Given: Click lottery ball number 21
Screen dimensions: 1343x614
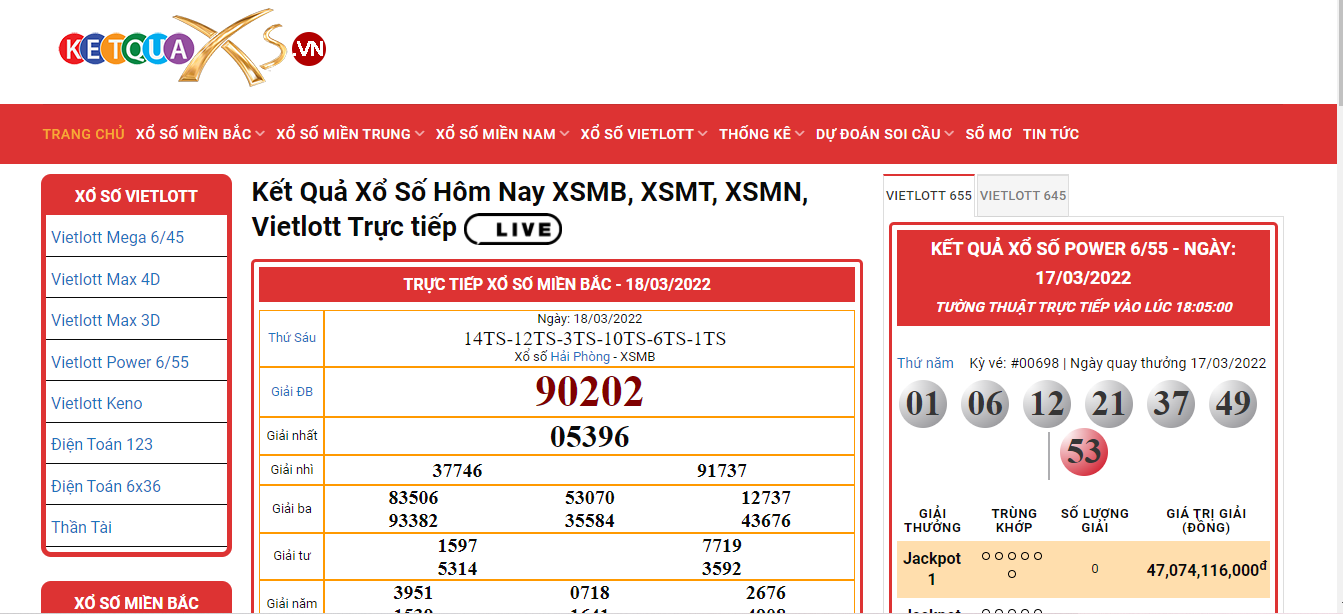Looking at the screenshot, I should pos(1109,404).
